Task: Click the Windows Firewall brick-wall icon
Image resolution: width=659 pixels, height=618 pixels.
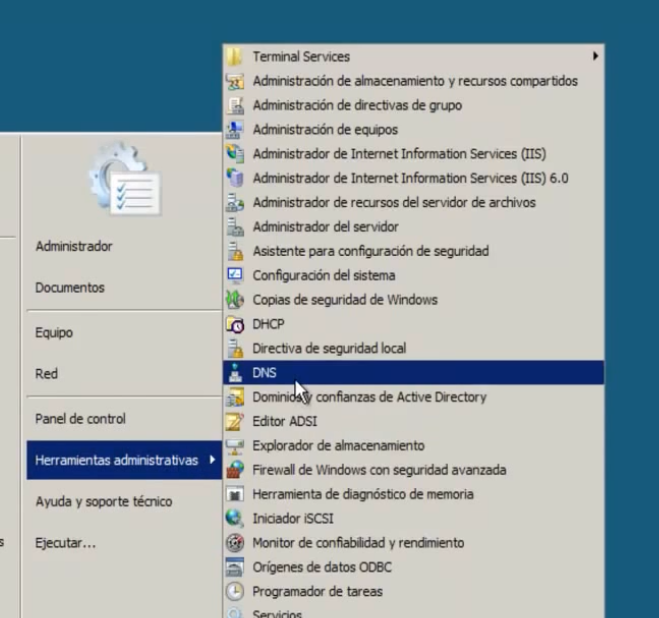Action: (x=235, y=470)
